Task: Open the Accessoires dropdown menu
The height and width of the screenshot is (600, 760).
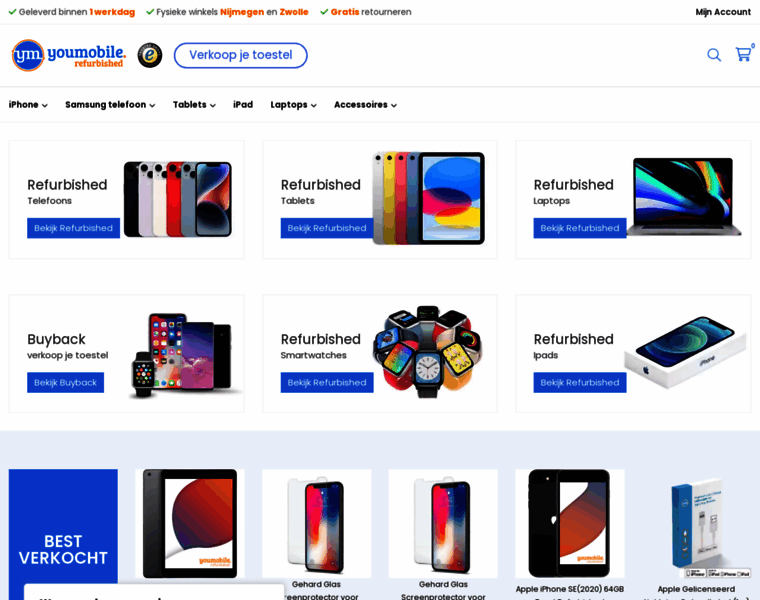Action: click(365, 105)
